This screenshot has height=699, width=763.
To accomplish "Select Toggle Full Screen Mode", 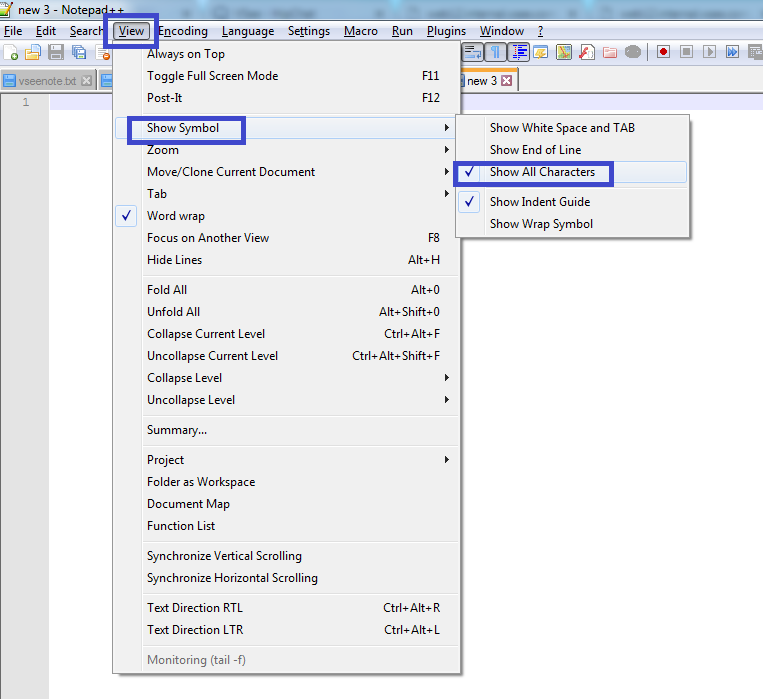I will click(287, 76).
